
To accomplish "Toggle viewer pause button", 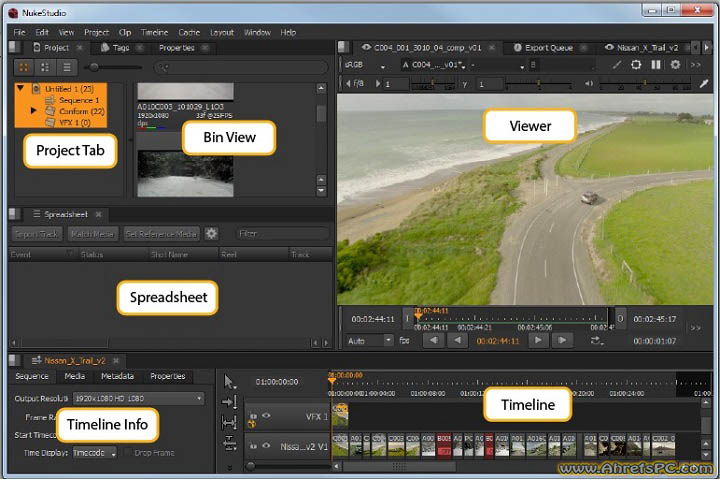I will (x=656, y=65).
